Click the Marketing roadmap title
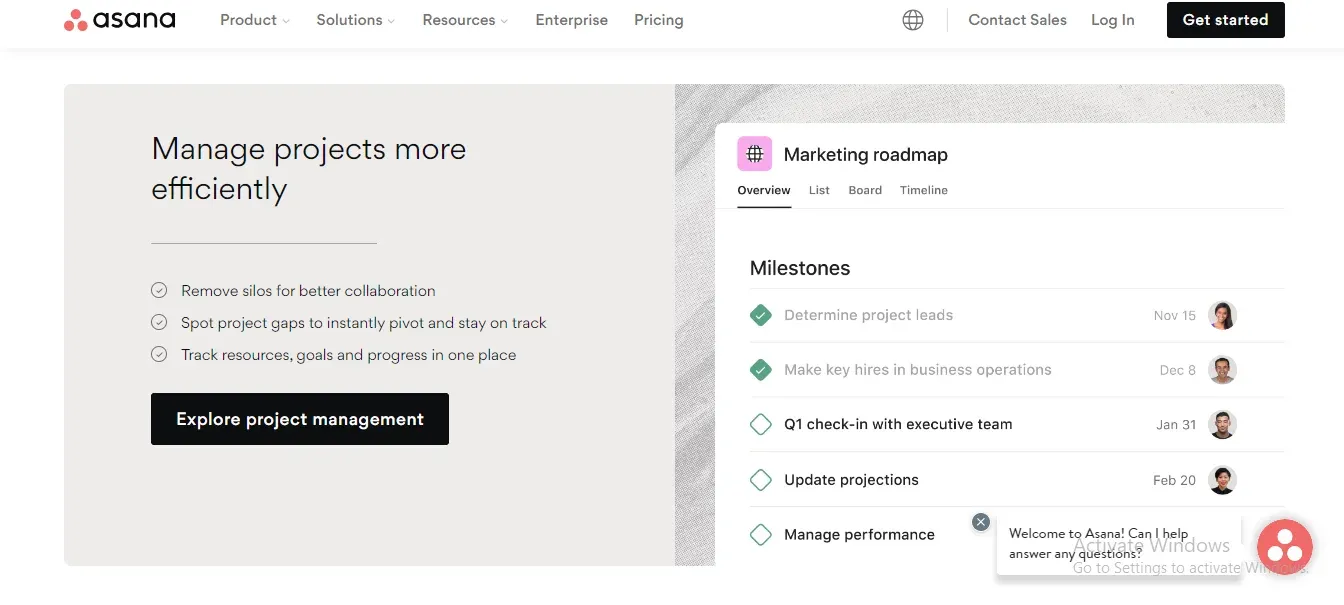Viewport: 1344px width, 605px height. [x=866, y=155]
